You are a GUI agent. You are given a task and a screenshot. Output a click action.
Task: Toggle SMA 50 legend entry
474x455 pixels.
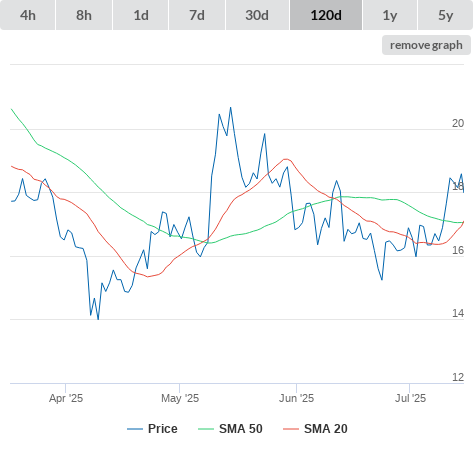pyautogui.click(x=230, y=429)
